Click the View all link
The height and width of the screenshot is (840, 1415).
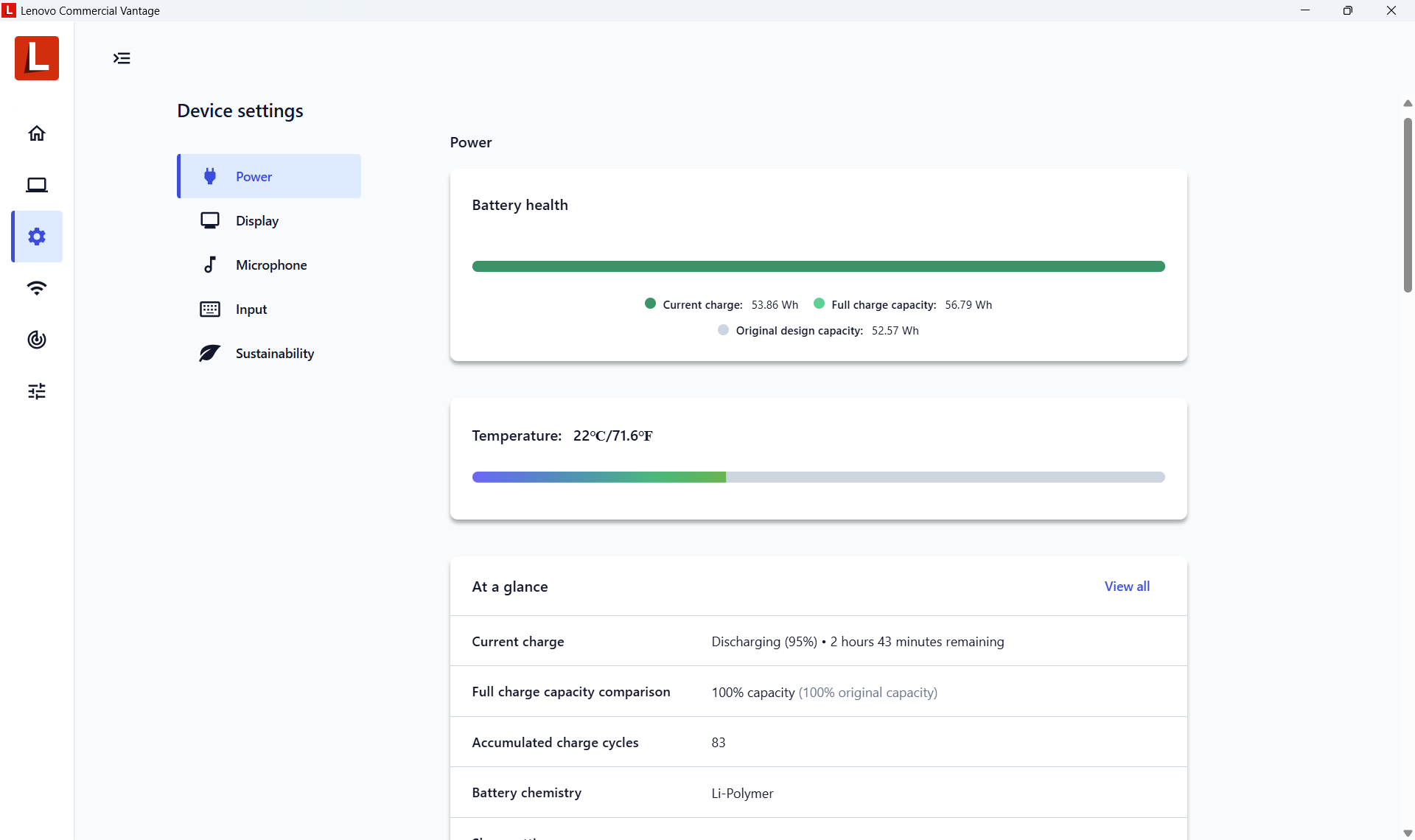1126,587
